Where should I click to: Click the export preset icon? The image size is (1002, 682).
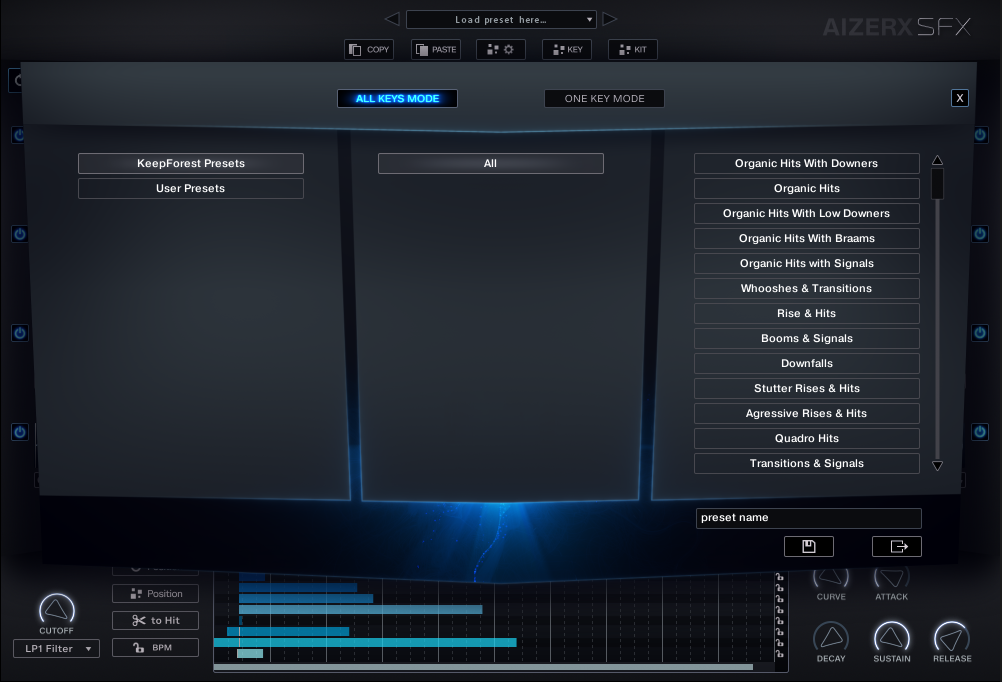897,546
